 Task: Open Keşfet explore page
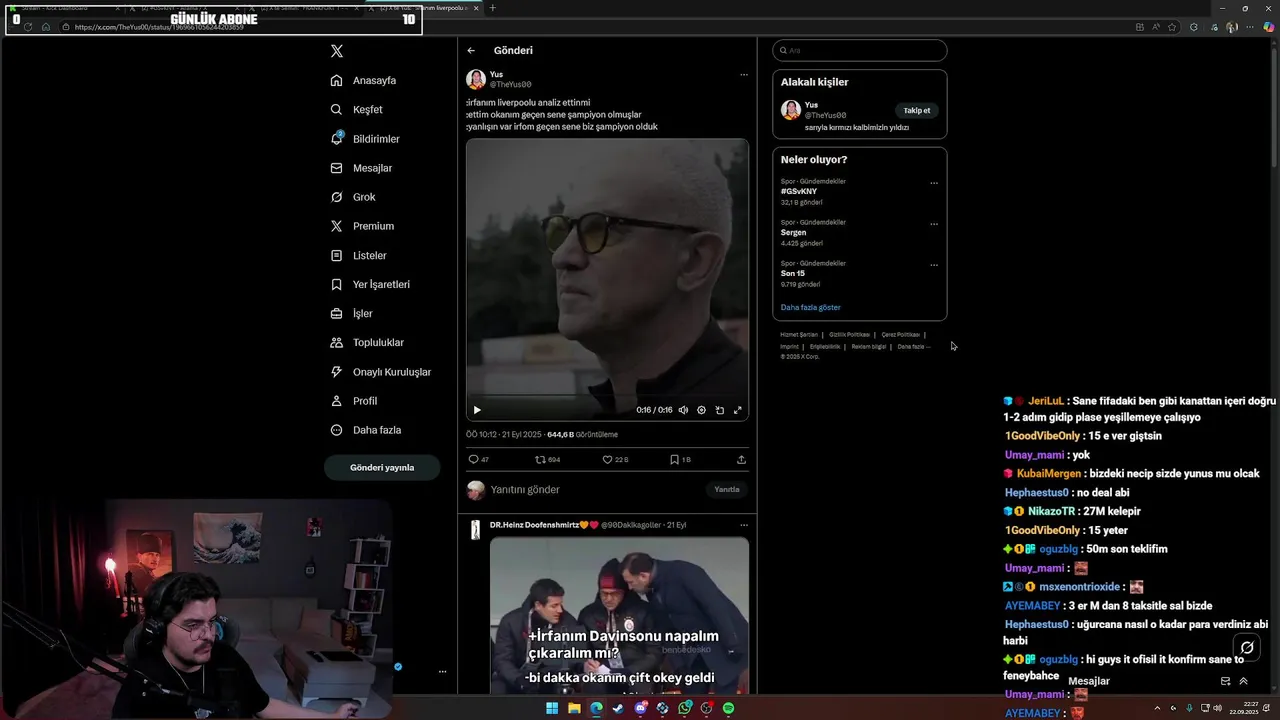click(358, 109)
